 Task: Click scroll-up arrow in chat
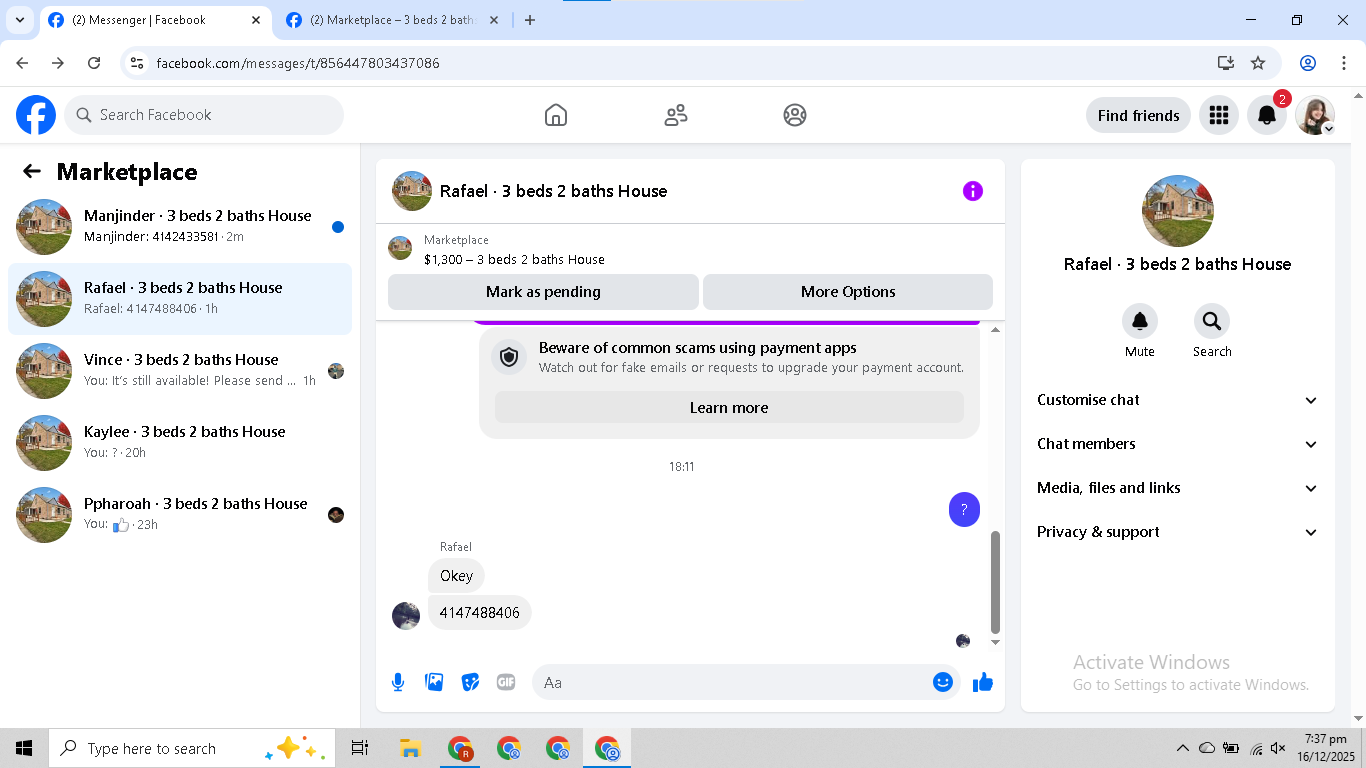pos(995,329)
